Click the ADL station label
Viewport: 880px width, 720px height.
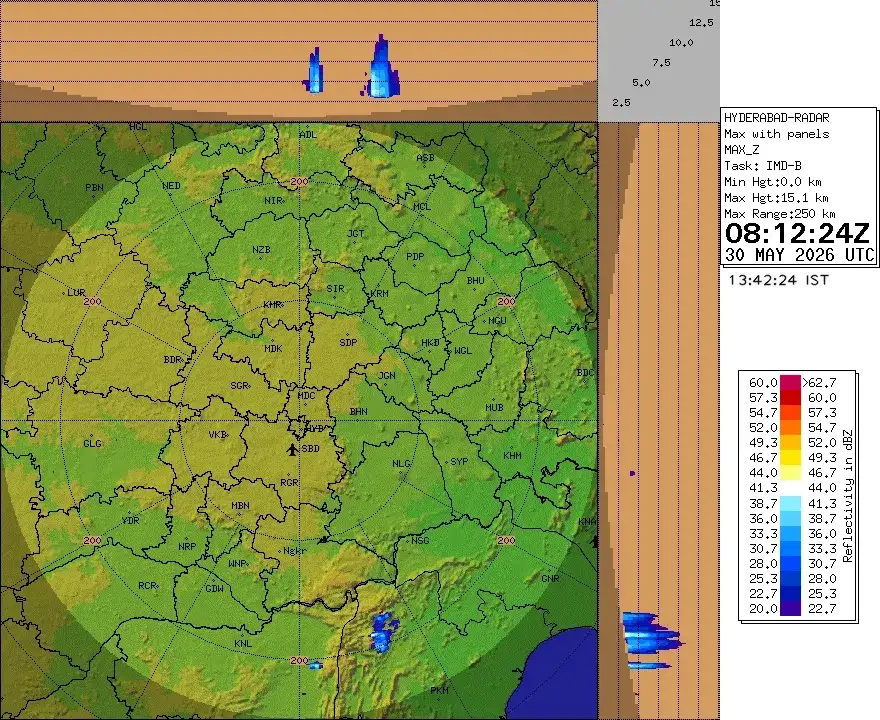308,134
